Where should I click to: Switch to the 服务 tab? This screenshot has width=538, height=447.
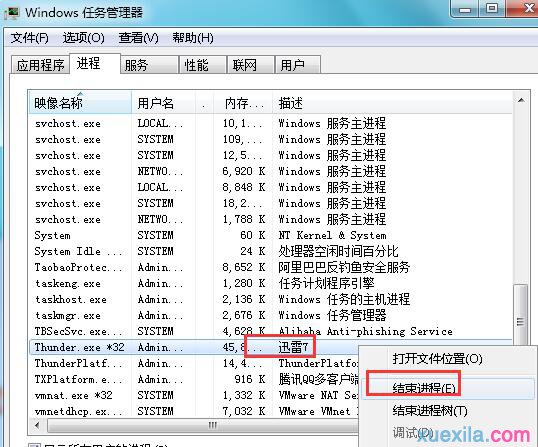(x=149, y=65)
